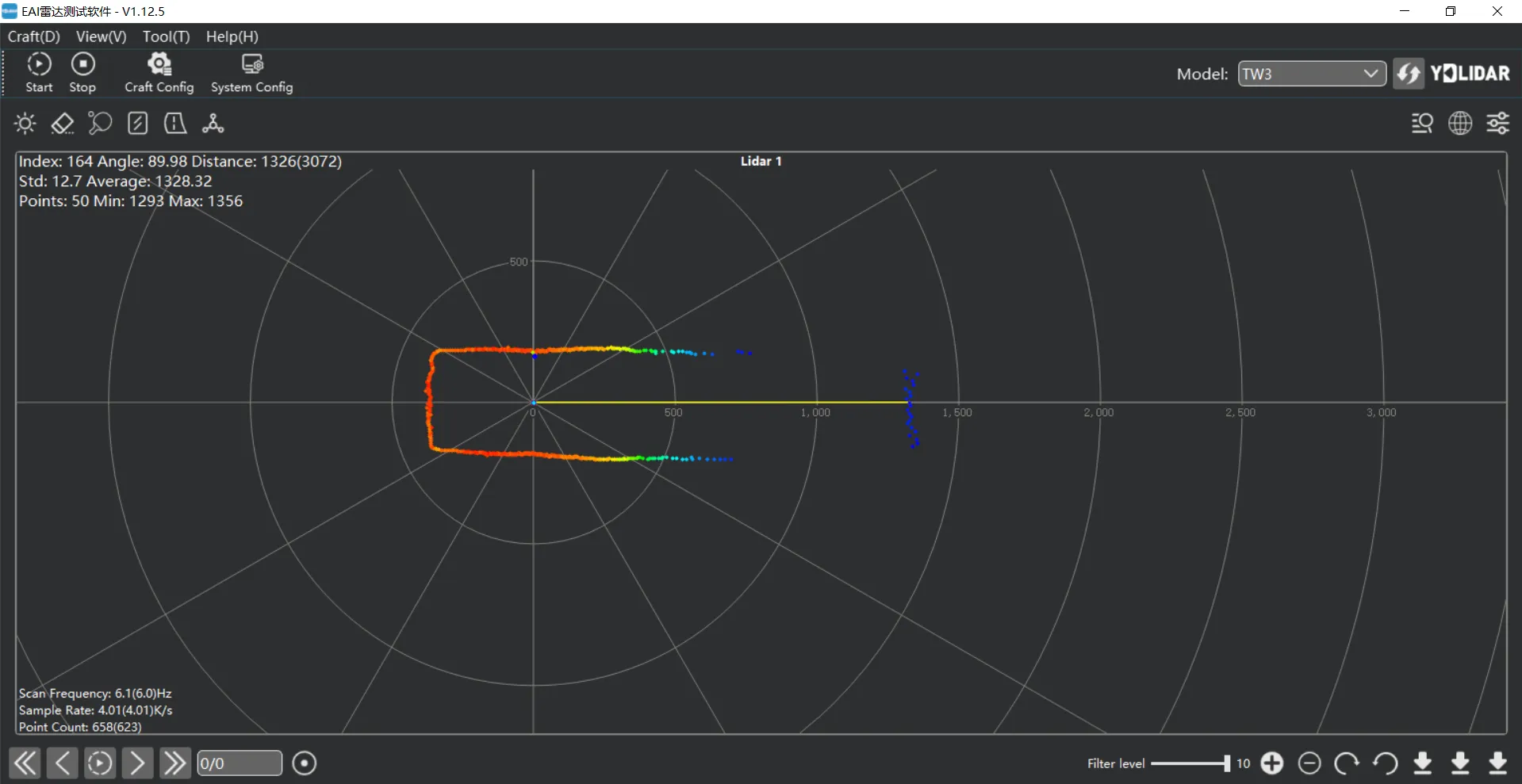
Task: Click the Std 12.7 Average readout
Action: click(x=115, y=182)
